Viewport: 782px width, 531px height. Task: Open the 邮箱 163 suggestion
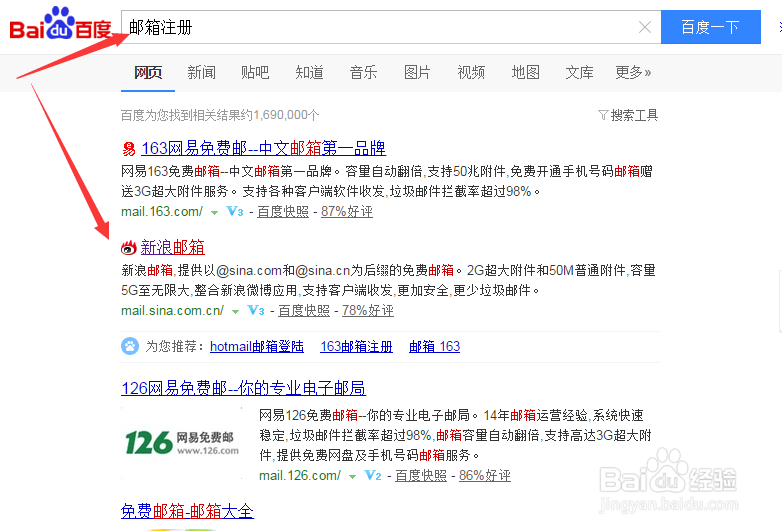tap(434, 346)
